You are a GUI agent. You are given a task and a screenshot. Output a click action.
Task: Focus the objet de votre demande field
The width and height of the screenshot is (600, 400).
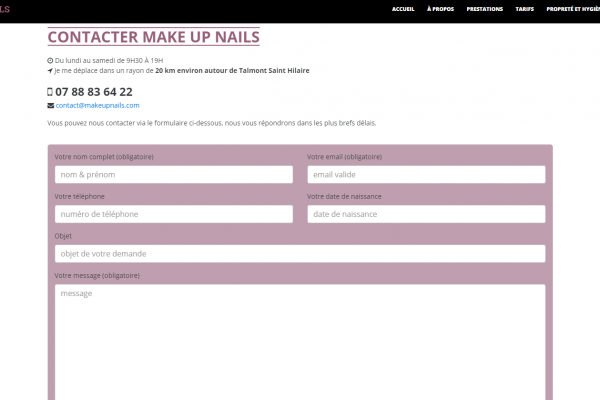(300, 254)
